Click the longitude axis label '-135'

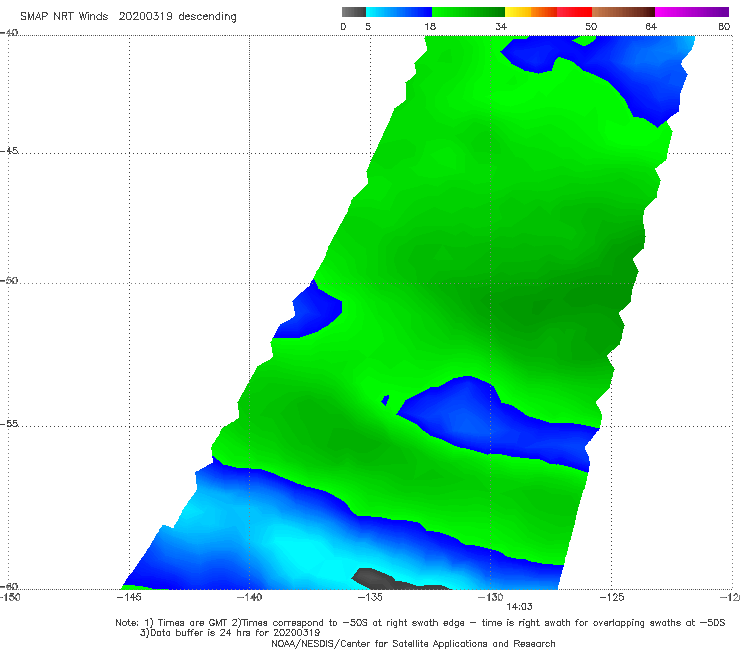point(370,598)
